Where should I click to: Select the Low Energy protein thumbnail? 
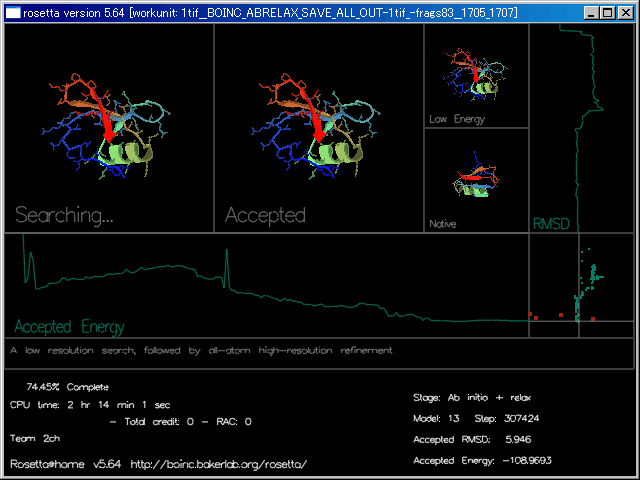coord(476,75)
